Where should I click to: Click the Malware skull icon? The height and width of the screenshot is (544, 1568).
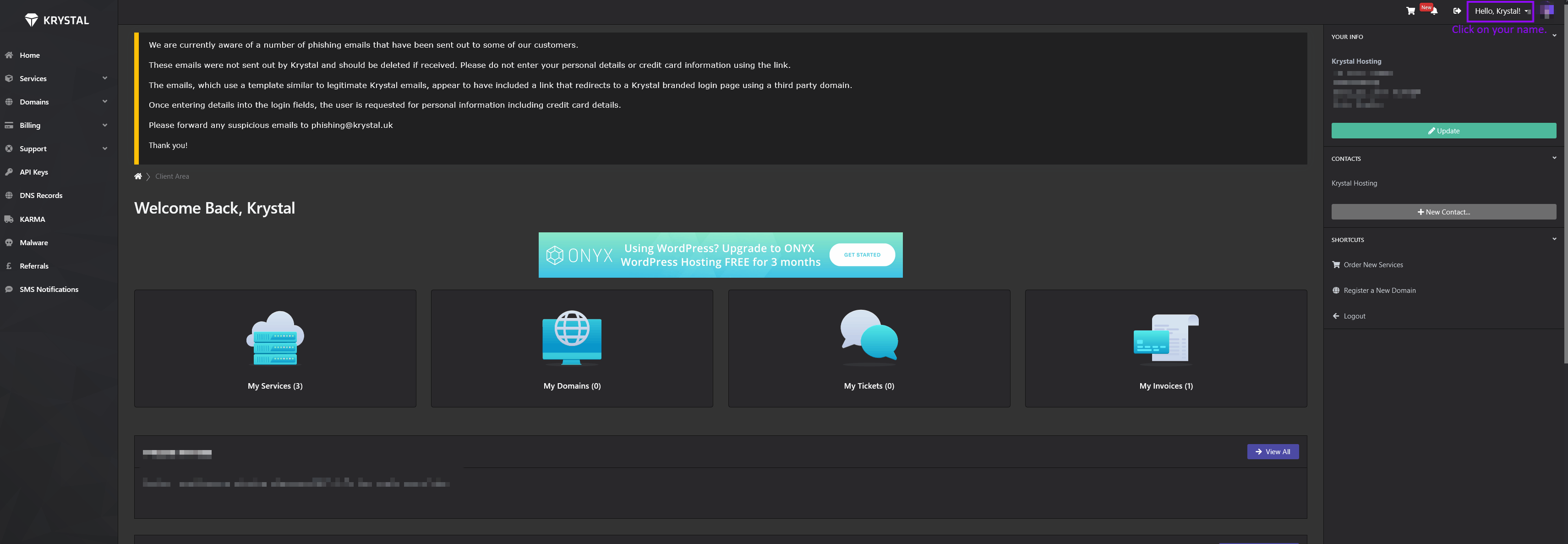point(9,242)
